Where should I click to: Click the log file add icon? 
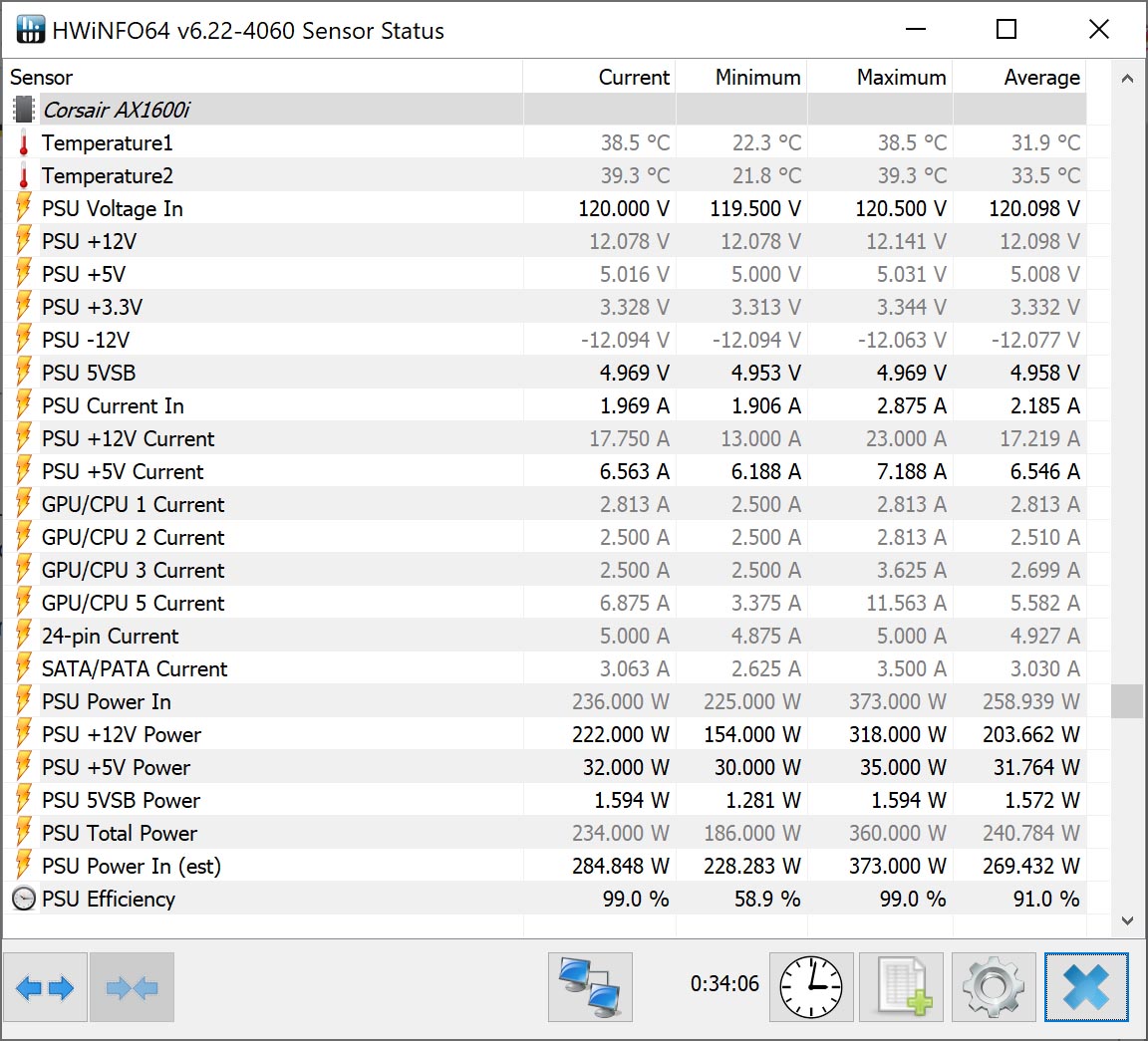pyautogui.click(x=901, y=987)
